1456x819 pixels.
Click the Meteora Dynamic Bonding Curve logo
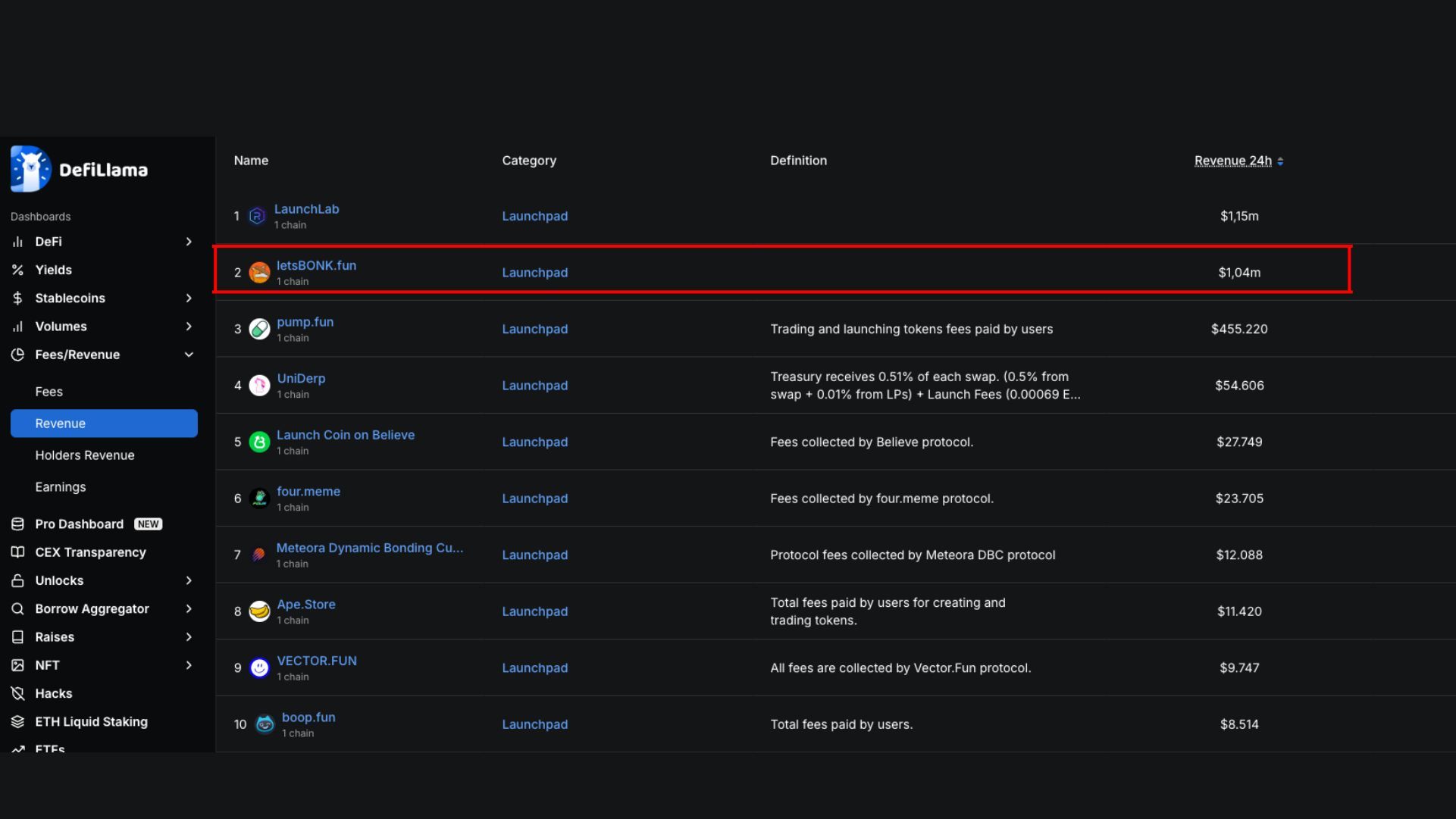tap(259, 555)
